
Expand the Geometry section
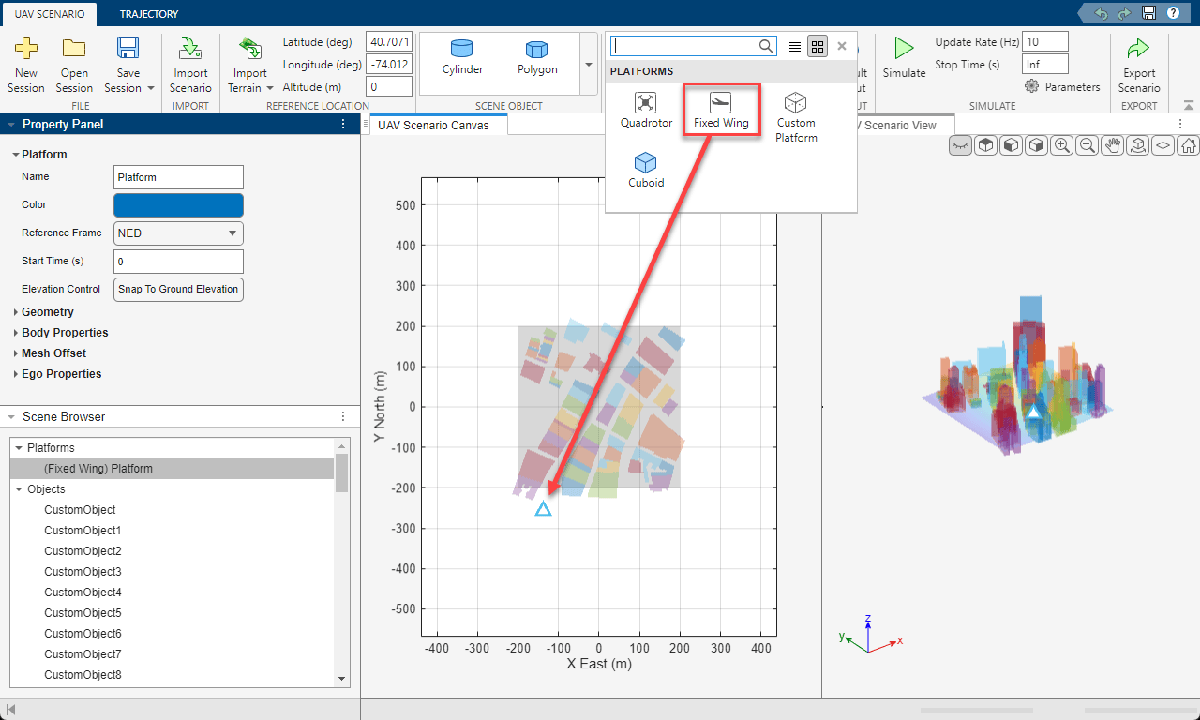click(47, 312)
